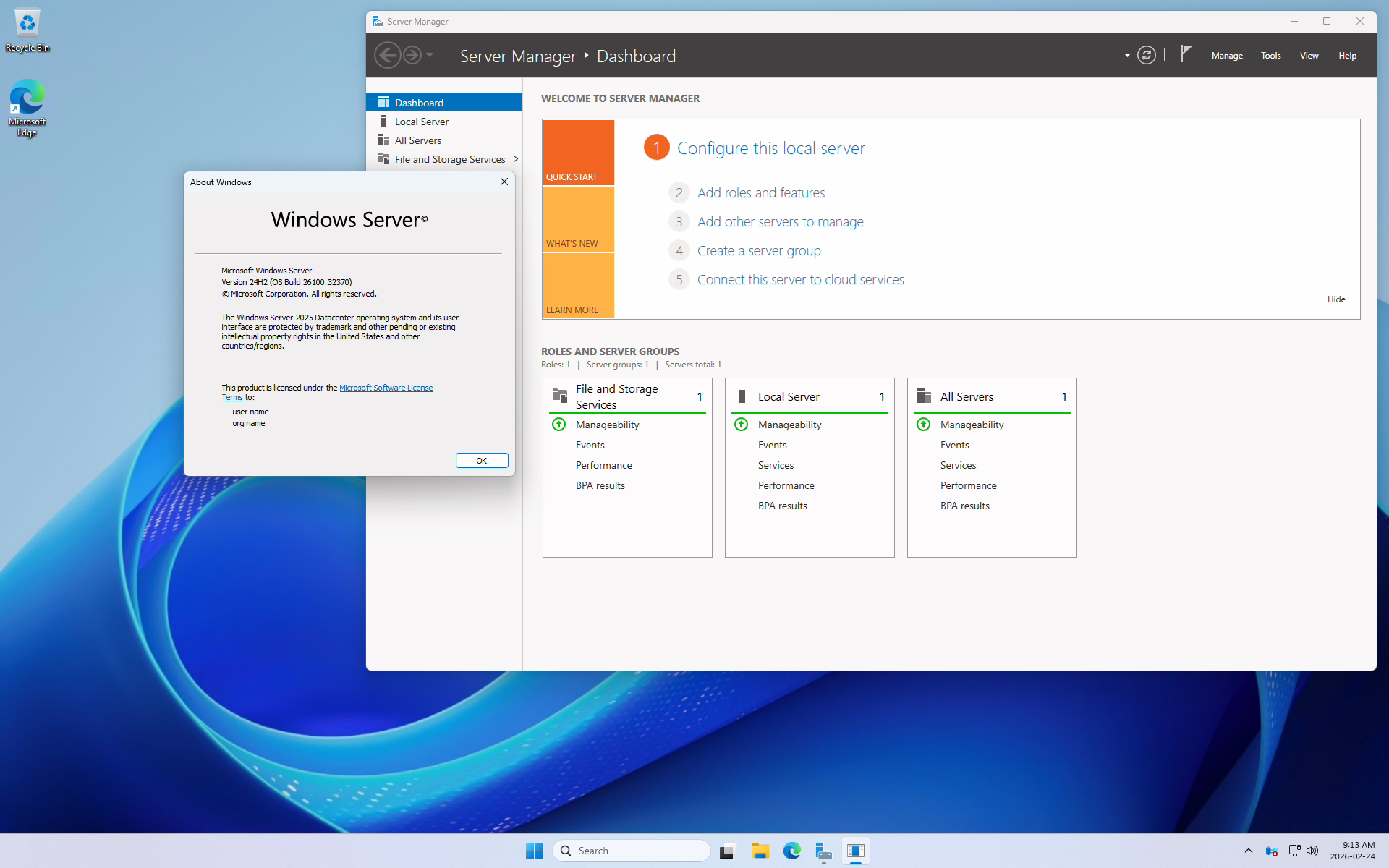
Task: Open the Tools menu
Action: point(1270,56)
